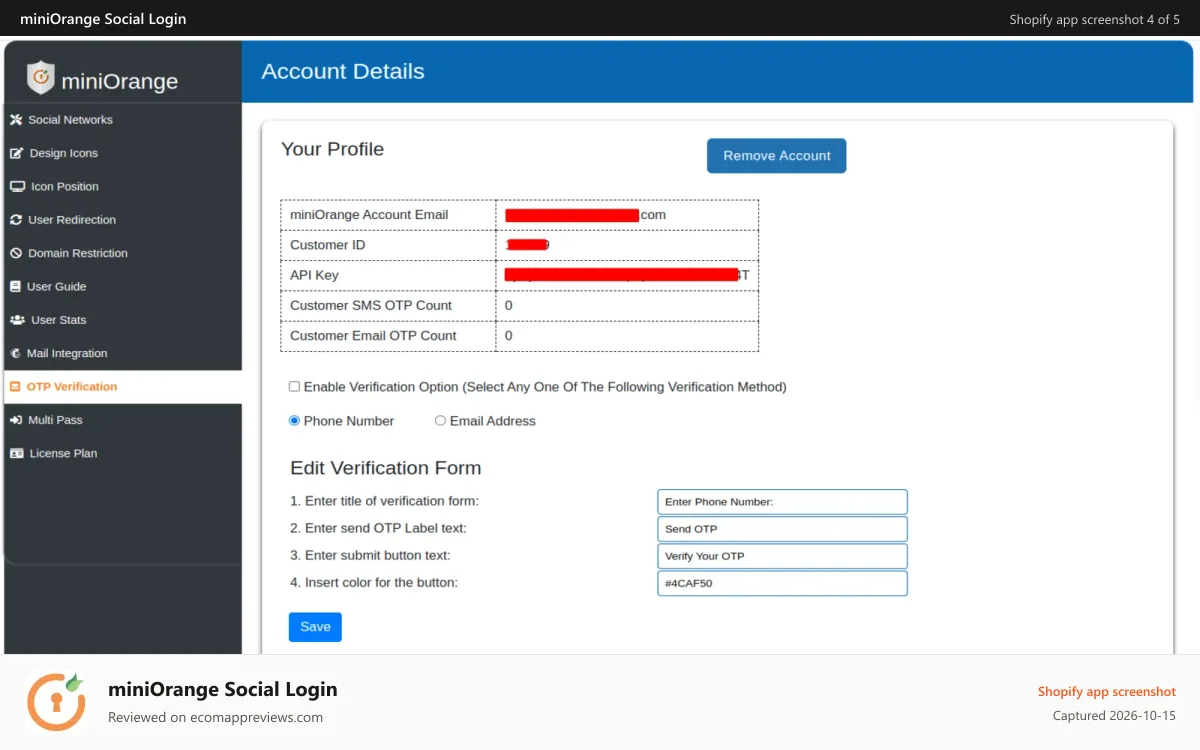Image resolution: width=1200 pixels, height=750 pixels.
Task: Click the OTP Verification orange icon
Action: point(15,387)
